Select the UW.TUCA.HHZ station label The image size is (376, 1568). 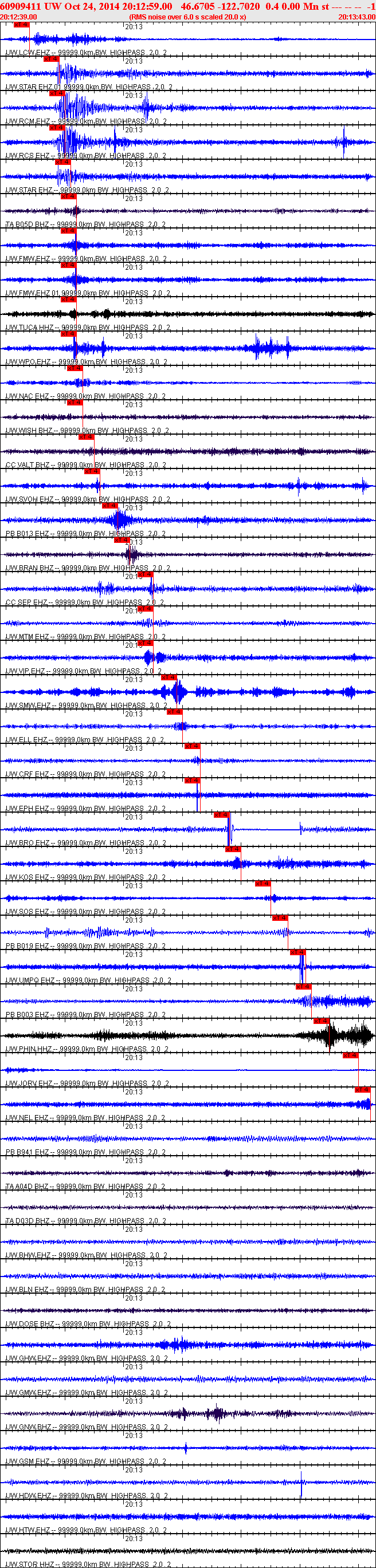[x=88, y=328]
